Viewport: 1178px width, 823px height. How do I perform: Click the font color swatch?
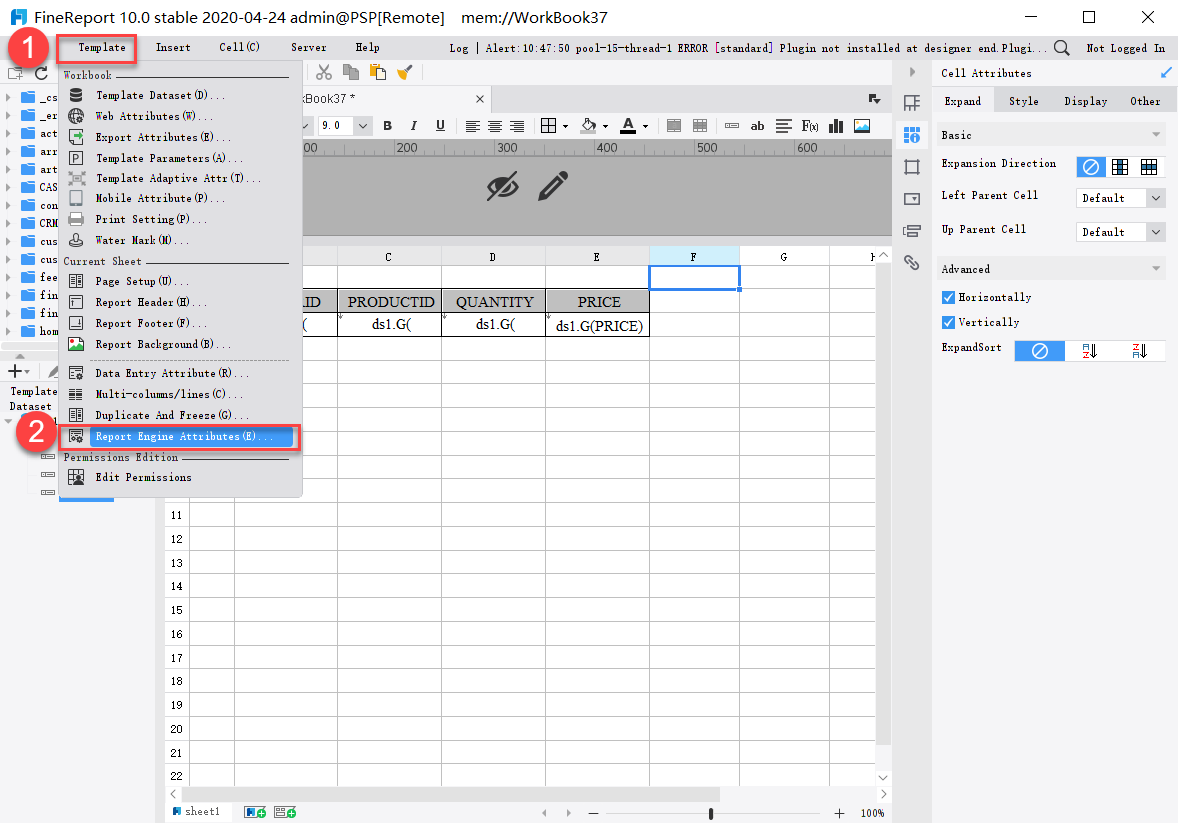click(x=628, y=126)
